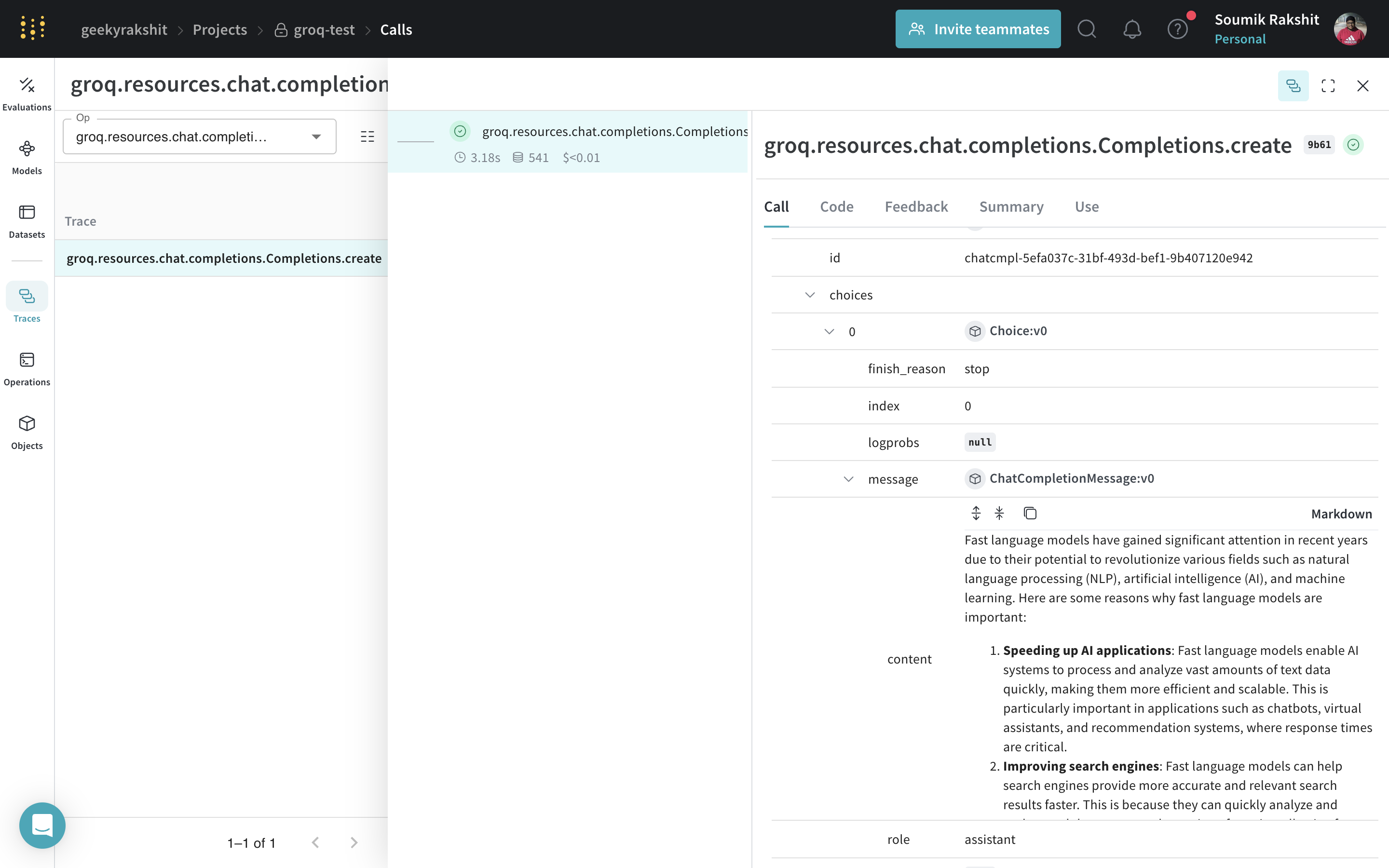Image resolution: width=1389 pixels, height=868 pixels.
Task: Collapse the choices section
Action: click(810, 295)
